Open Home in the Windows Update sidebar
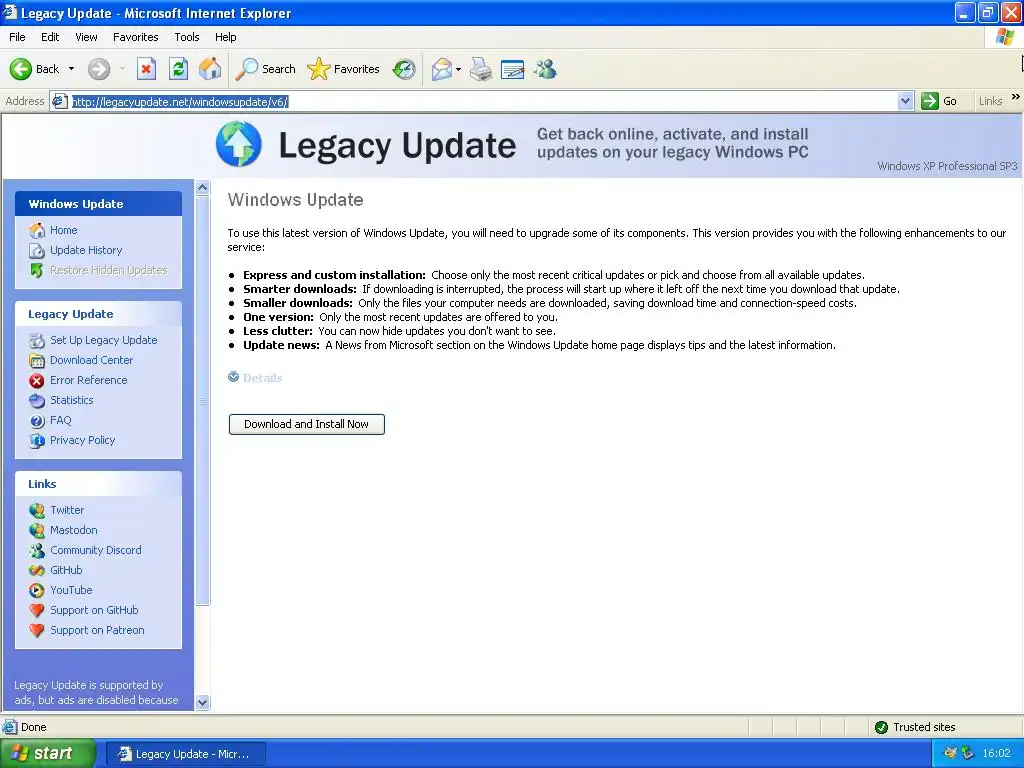The height and width of the screenshot is (768, 1024). (x=63, y=230)
